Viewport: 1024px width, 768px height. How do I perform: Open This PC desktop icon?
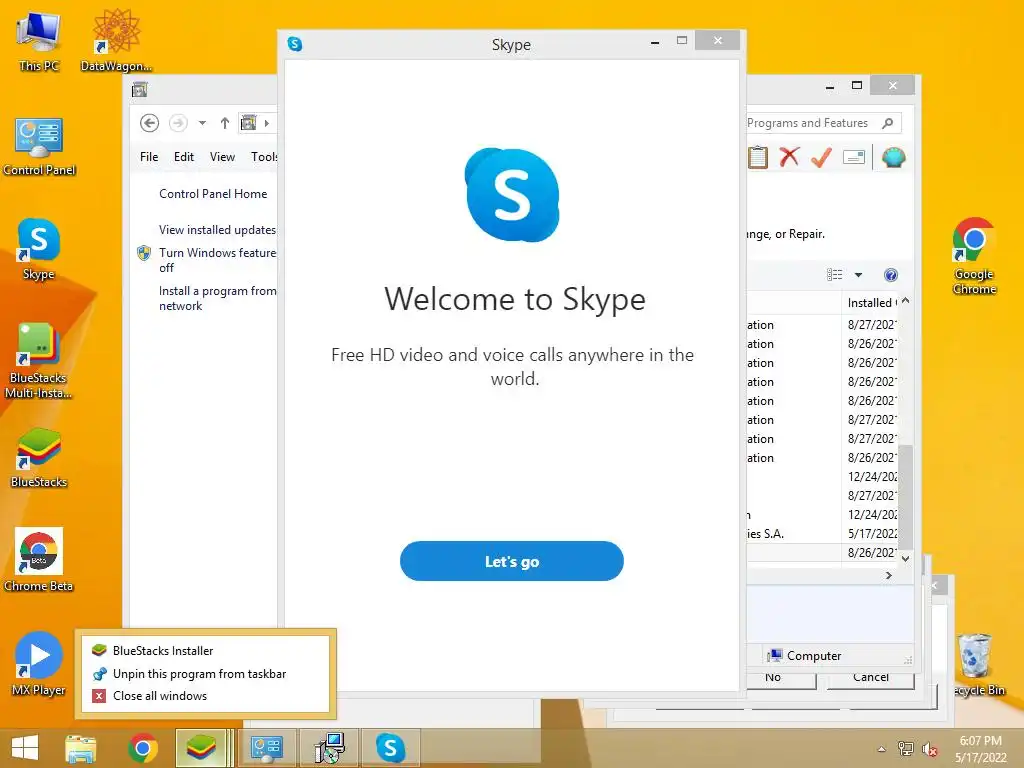(39, 42)
